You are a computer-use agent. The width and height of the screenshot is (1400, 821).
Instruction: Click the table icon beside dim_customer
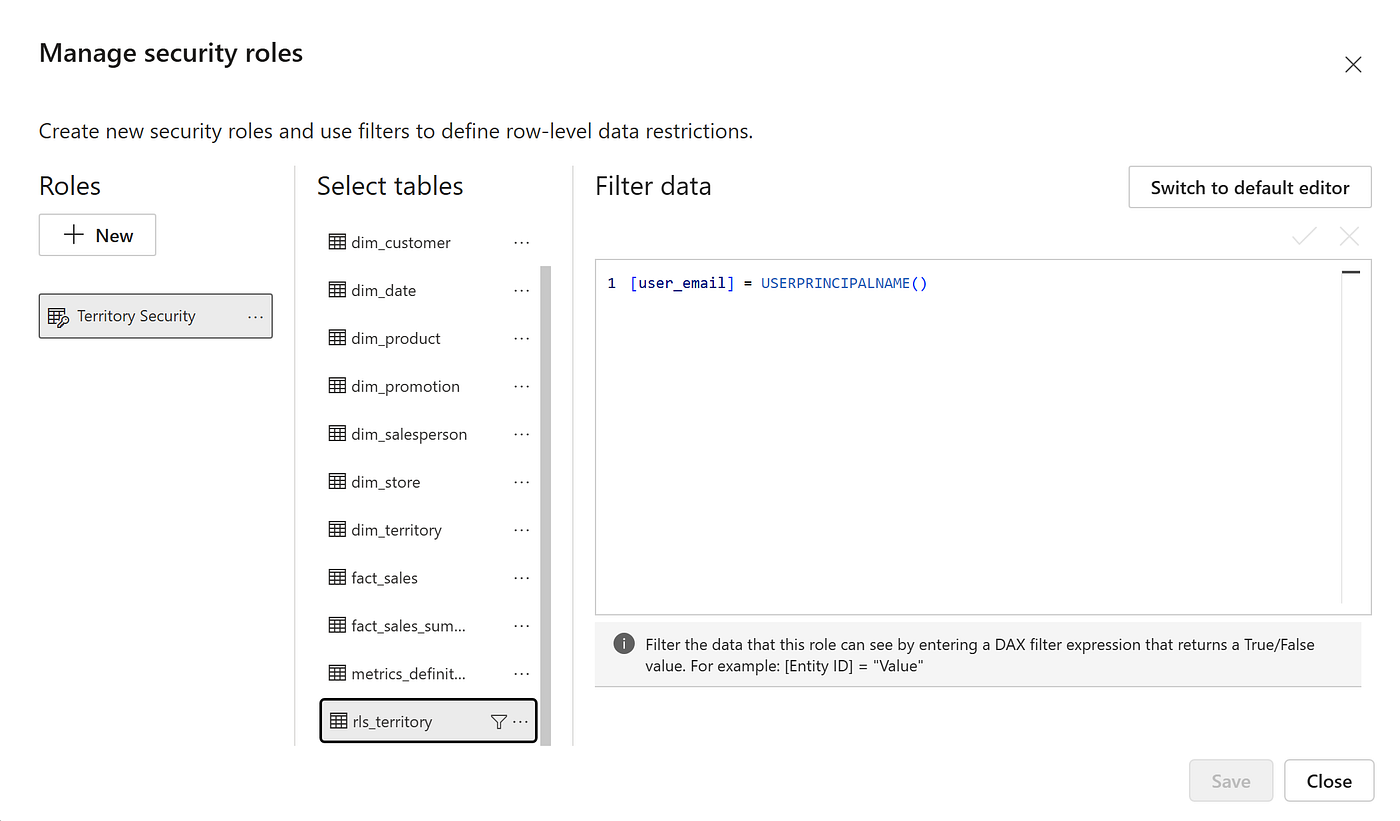point(337,242)
